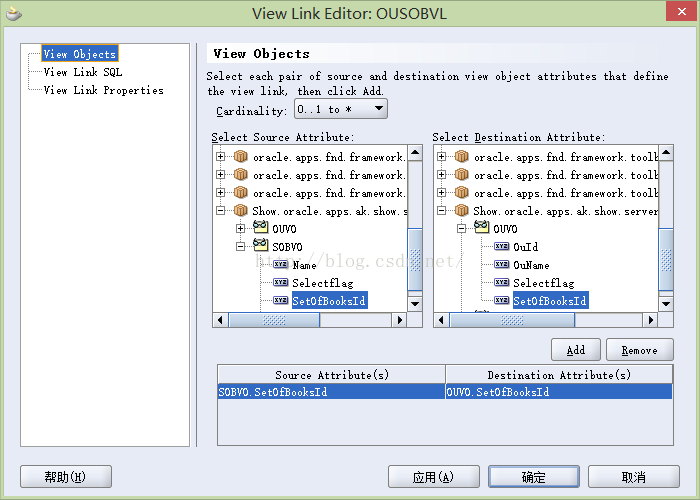This screenshot has width=700, height=500.
Task: Click OuName attribute icon in destination tree
Action: [x=502, y=264]
